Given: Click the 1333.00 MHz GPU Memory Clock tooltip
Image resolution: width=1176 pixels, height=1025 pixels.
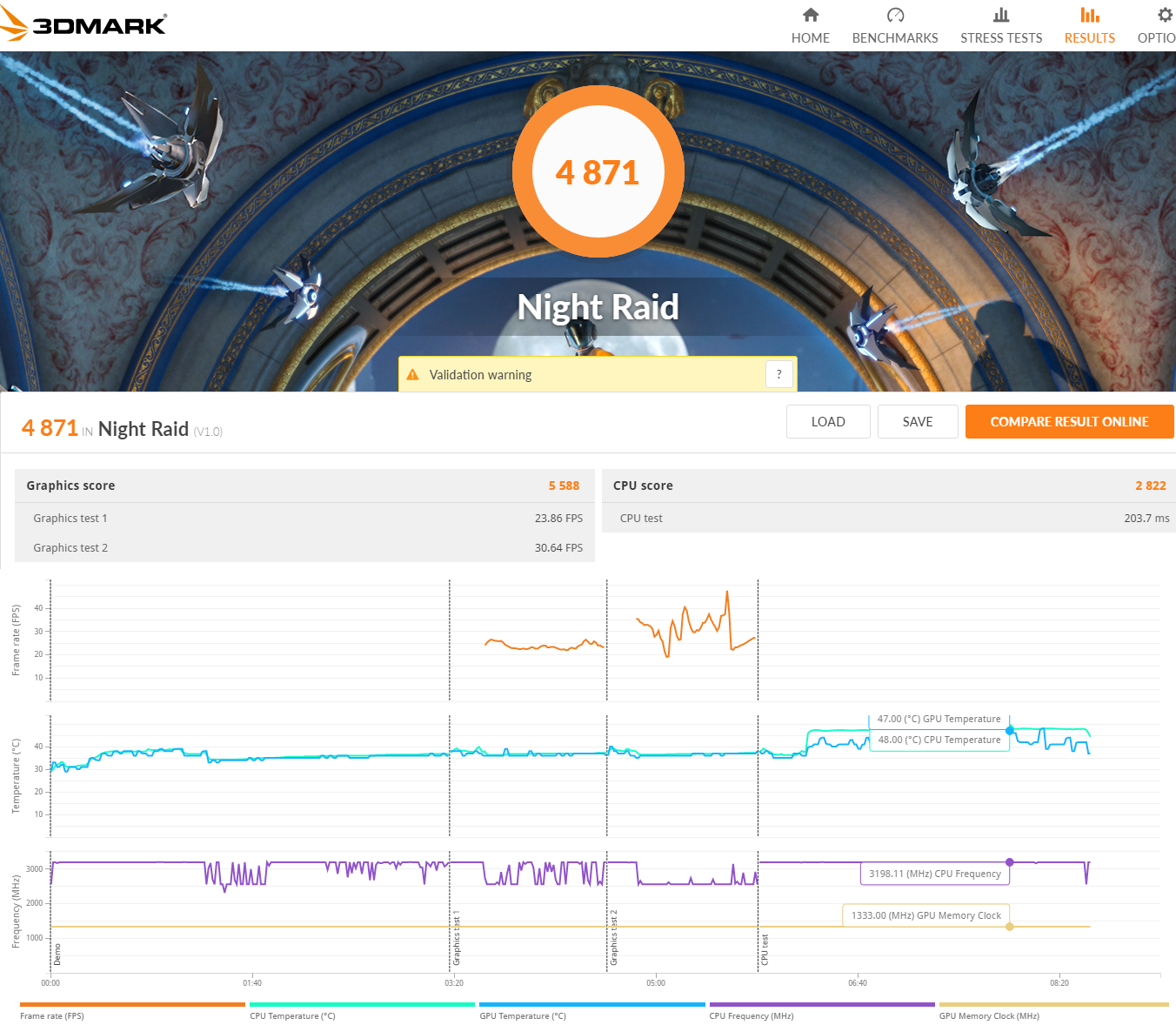Looking at the screenshot, I should click(926, 915).
